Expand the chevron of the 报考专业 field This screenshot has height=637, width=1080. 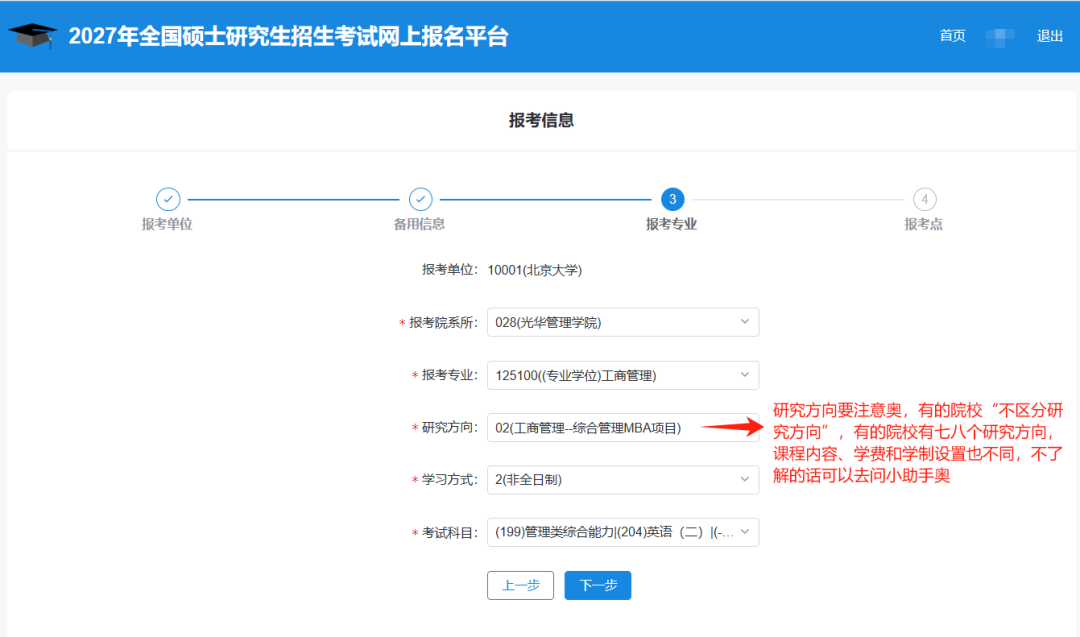745,375
